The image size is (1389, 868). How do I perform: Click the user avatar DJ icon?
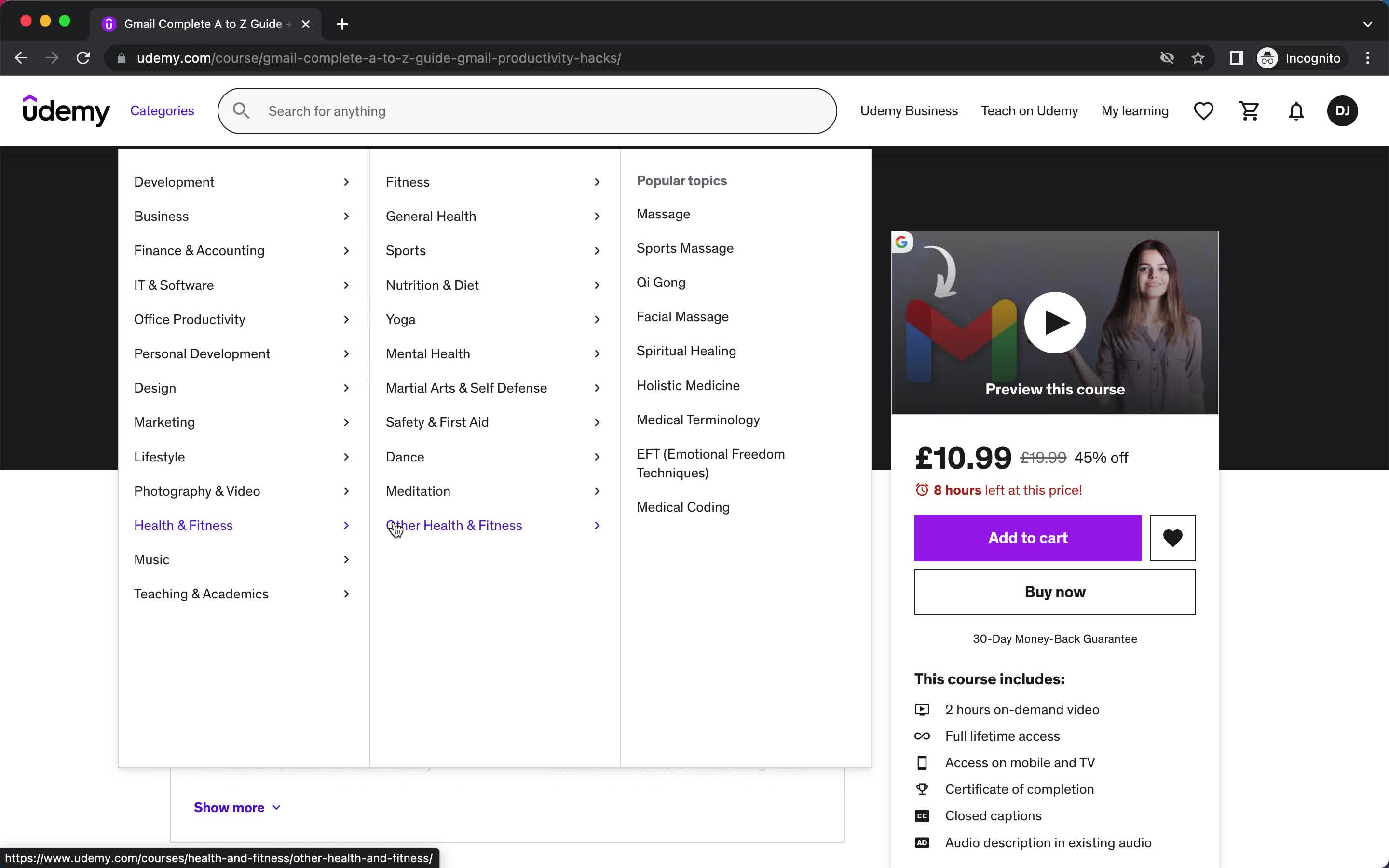[x=1343, y=111]
